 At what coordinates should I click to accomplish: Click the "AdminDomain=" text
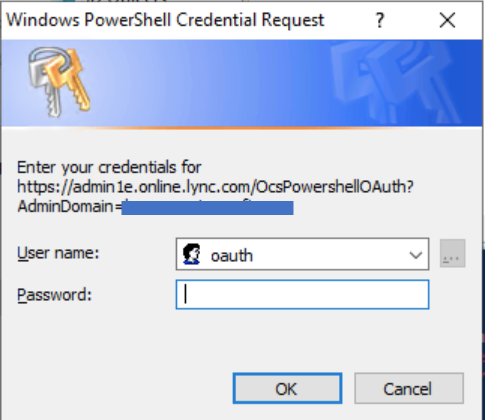[70, 206]
